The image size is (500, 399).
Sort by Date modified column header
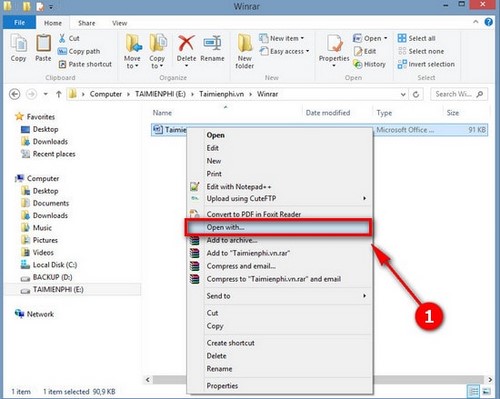[328, 113]
